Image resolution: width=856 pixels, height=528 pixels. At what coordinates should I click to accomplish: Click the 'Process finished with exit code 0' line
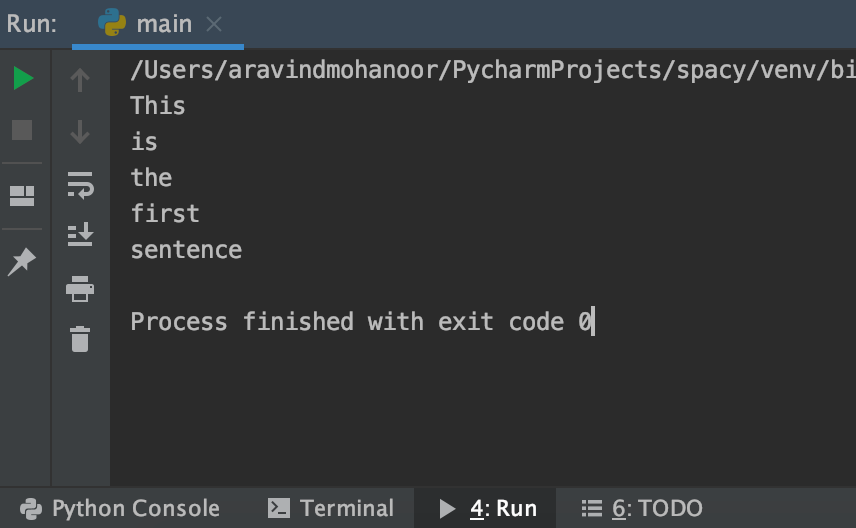point(360,321)
